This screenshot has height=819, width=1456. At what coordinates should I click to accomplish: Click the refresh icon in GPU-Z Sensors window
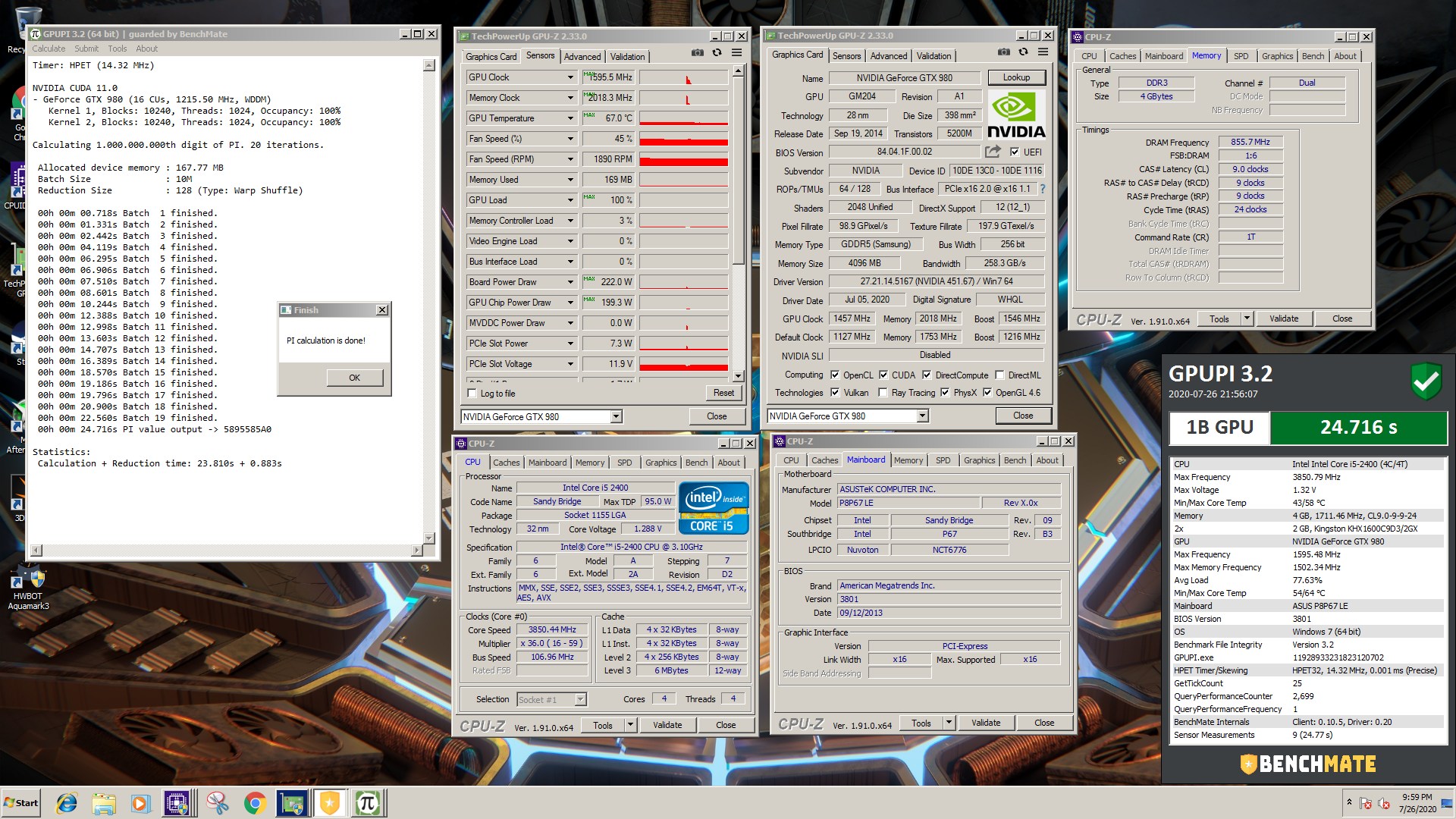(717, 53)
